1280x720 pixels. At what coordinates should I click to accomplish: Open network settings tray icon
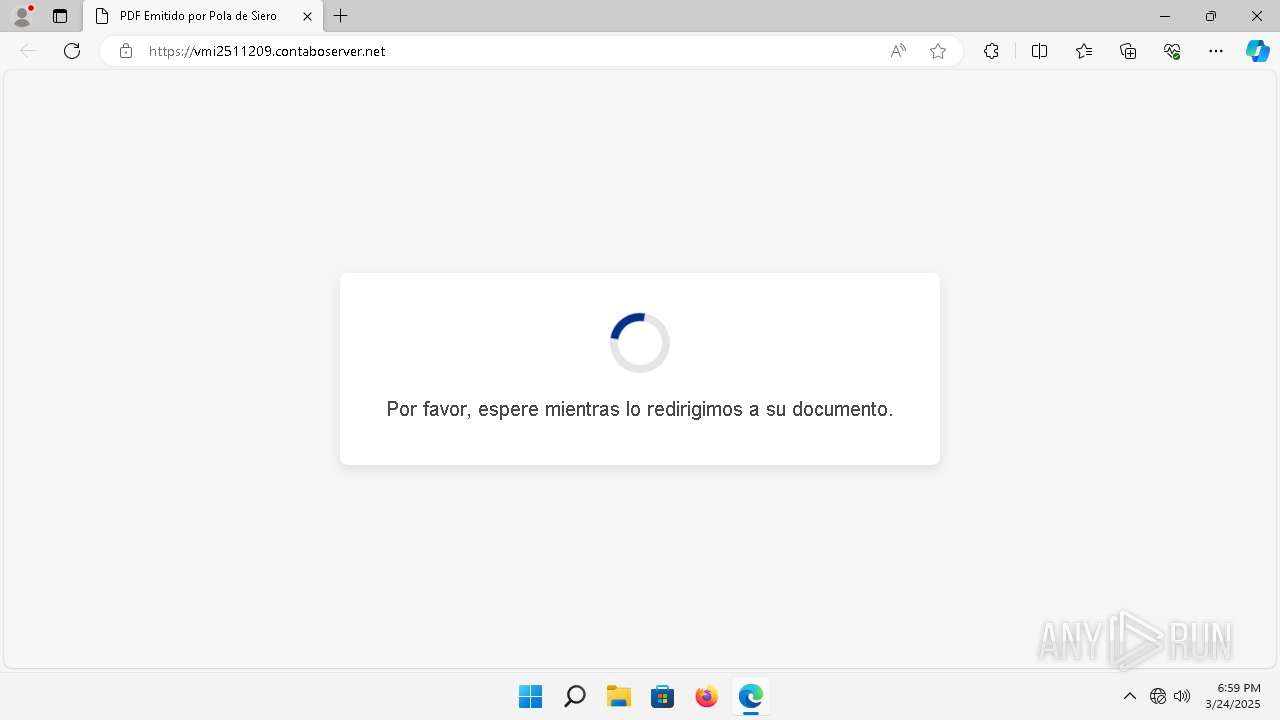tap(1158, 696)
